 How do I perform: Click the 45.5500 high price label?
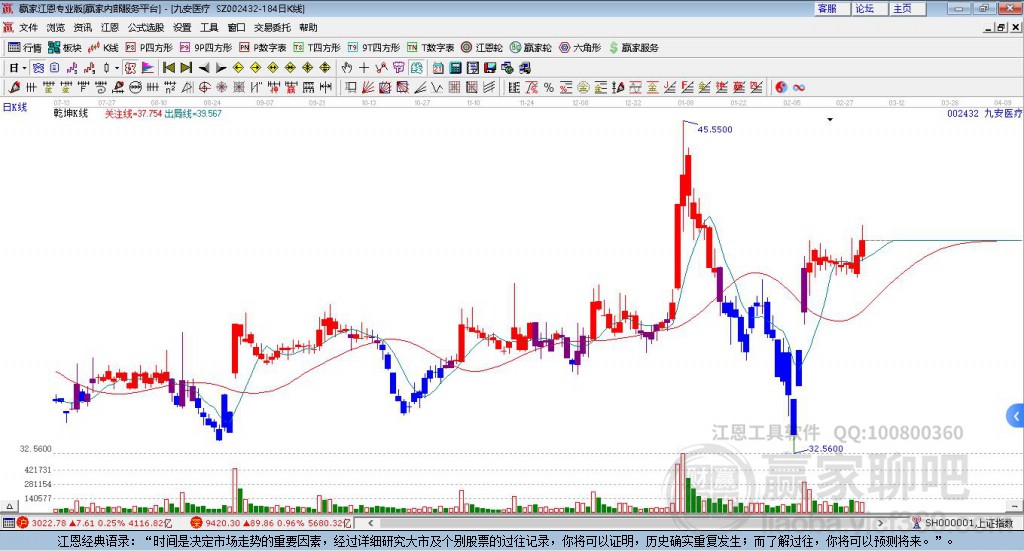pyautogui.click(x=715, y=129)
